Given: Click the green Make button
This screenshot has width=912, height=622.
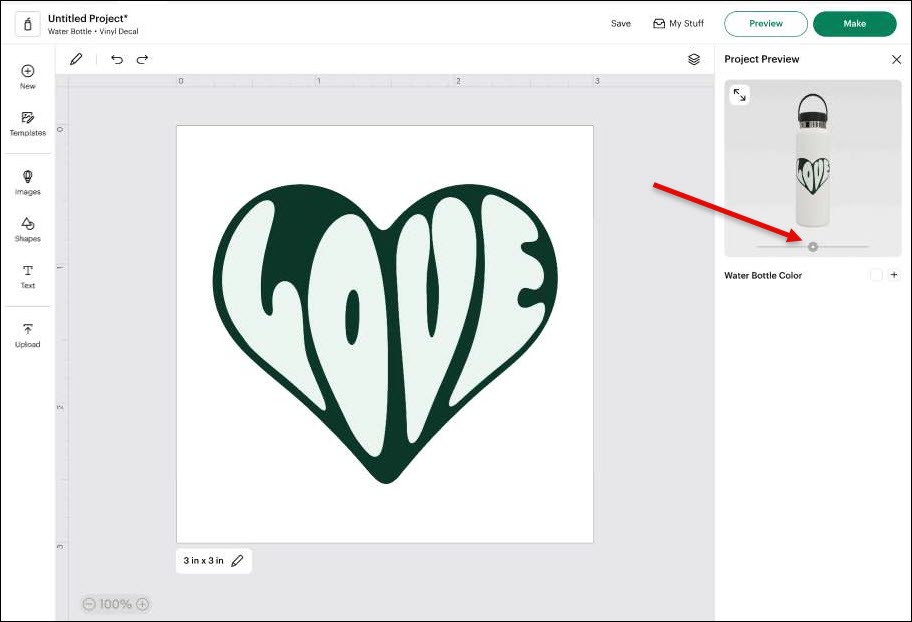Looking at the screenshot, I should pos(854,24).
